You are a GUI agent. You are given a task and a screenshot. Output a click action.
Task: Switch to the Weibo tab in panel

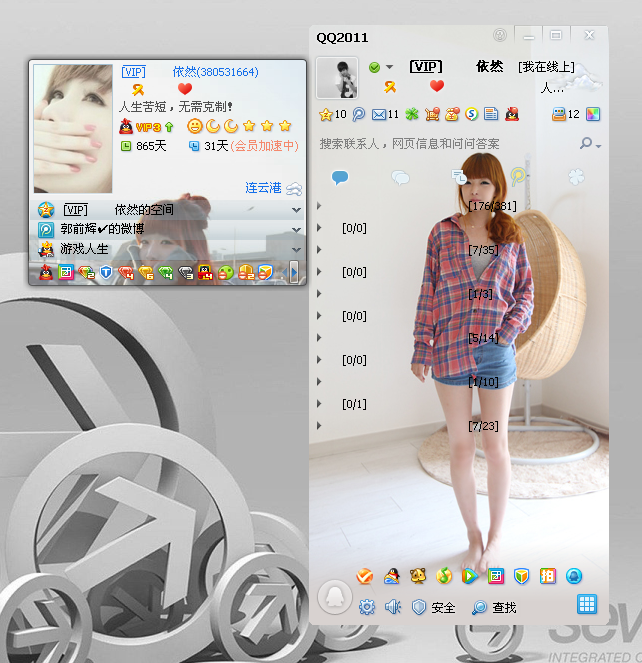(518, 177)
